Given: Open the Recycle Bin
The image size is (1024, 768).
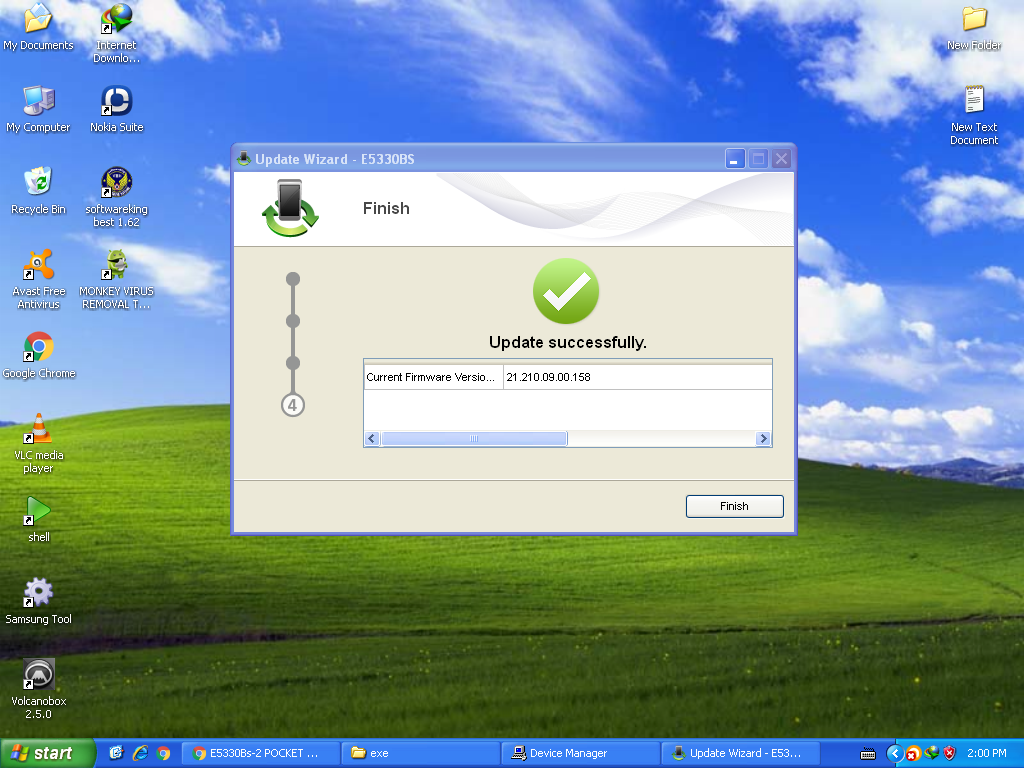Looking at the screenshot, I should (x=38, y=184).
